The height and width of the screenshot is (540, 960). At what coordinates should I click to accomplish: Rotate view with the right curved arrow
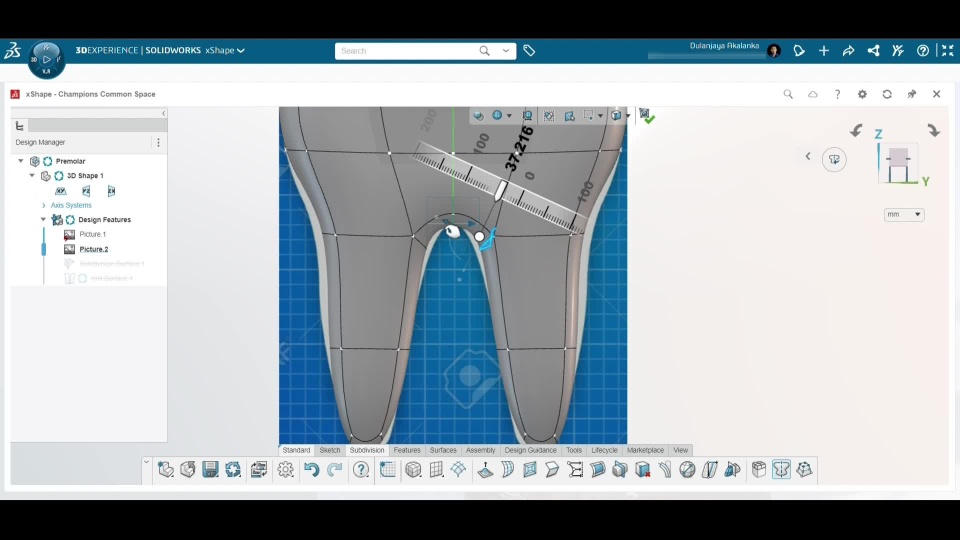[x=933, y=130]
